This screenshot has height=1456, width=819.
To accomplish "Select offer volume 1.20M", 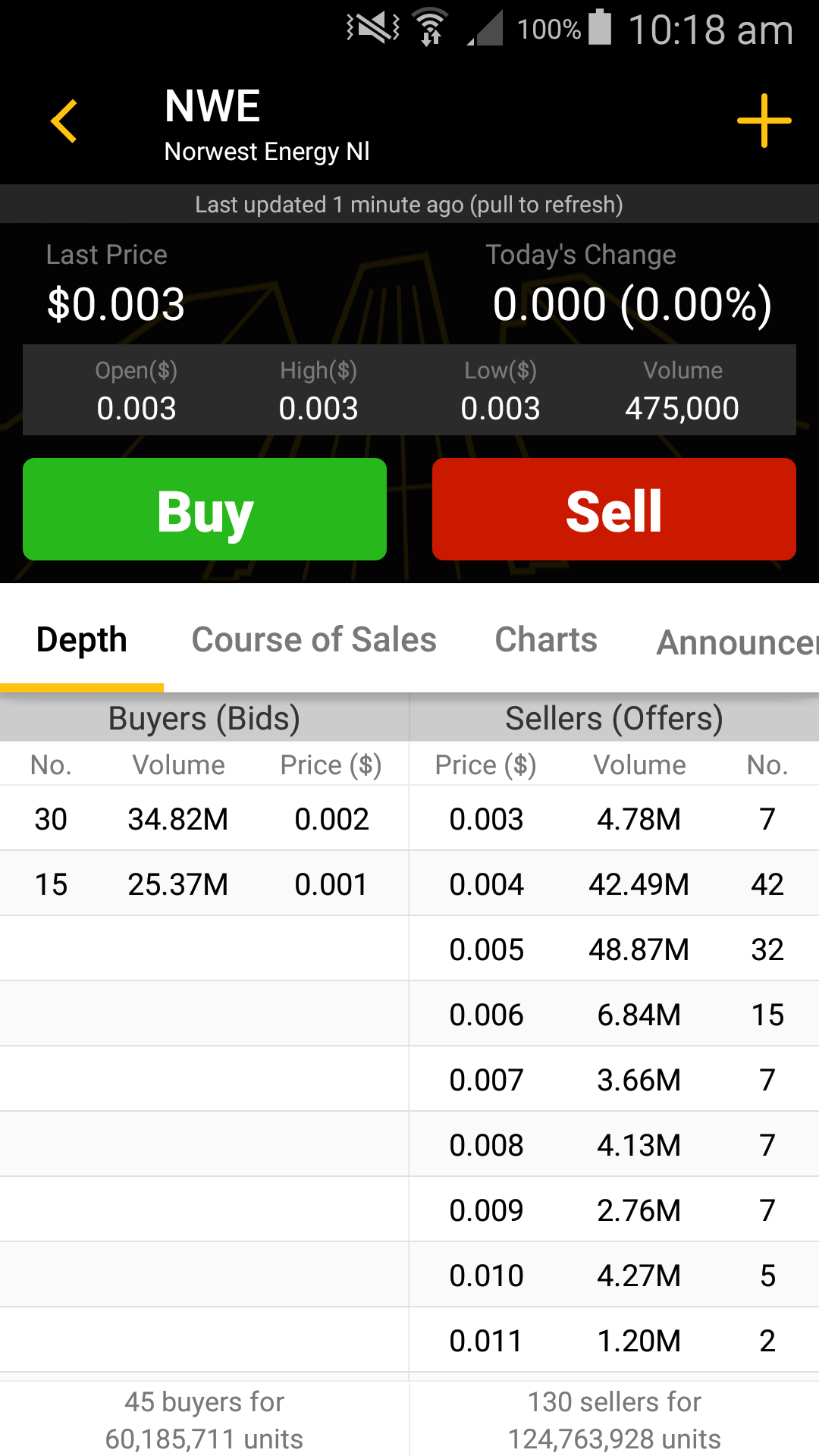I will (x=639, y=1341).
